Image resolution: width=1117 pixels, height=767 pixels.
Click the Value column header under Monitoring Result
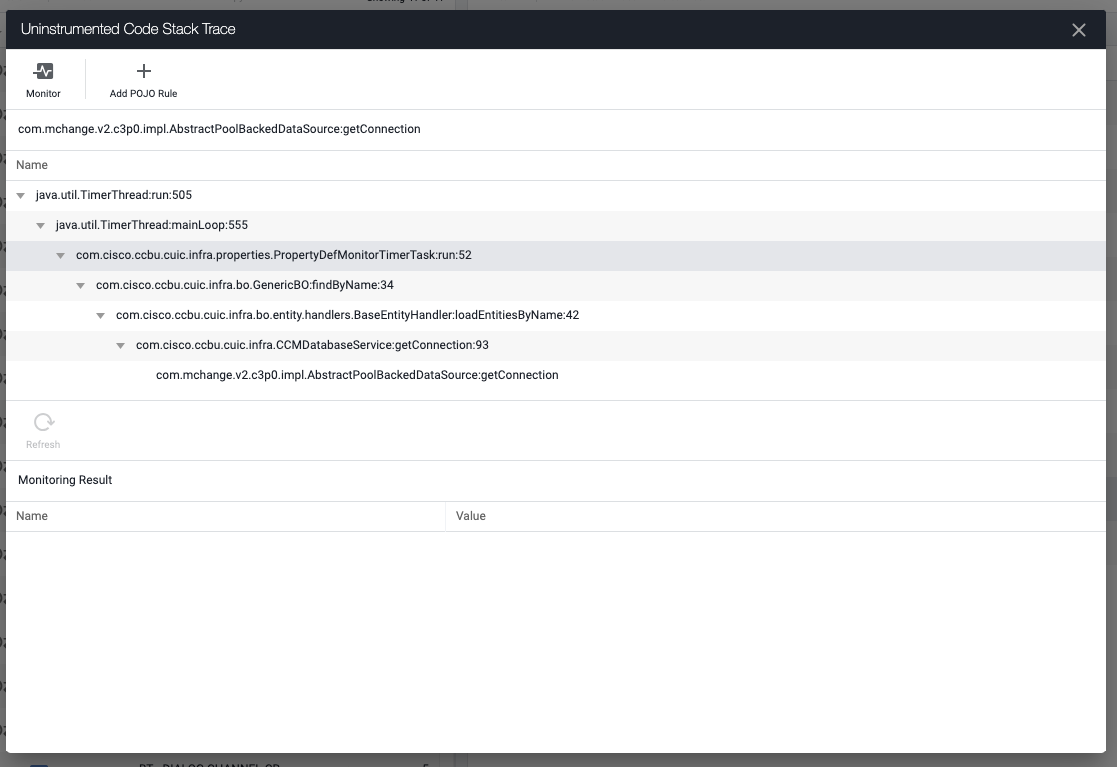click(471, 516)
